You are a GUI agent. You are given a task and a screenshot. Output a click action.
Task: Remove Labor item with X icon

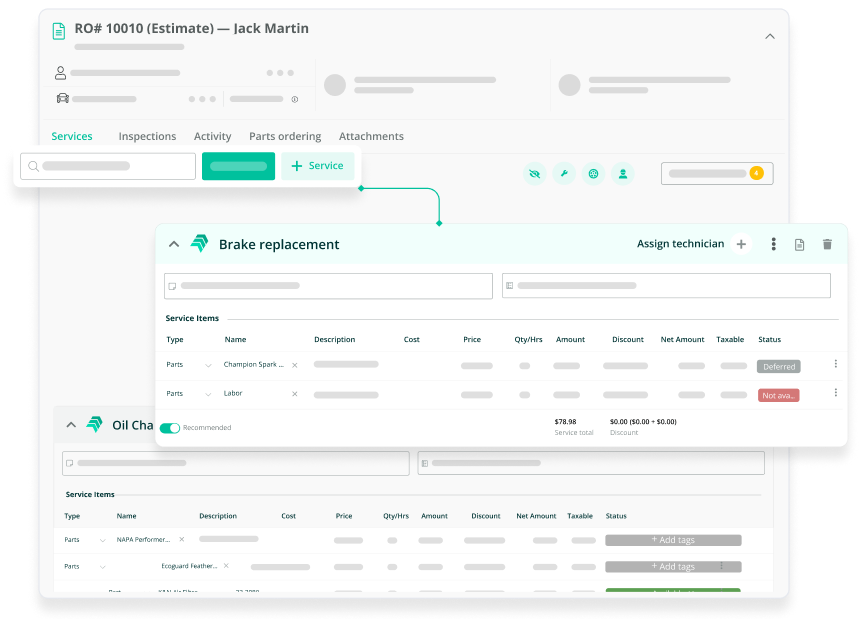click(294, 394)
